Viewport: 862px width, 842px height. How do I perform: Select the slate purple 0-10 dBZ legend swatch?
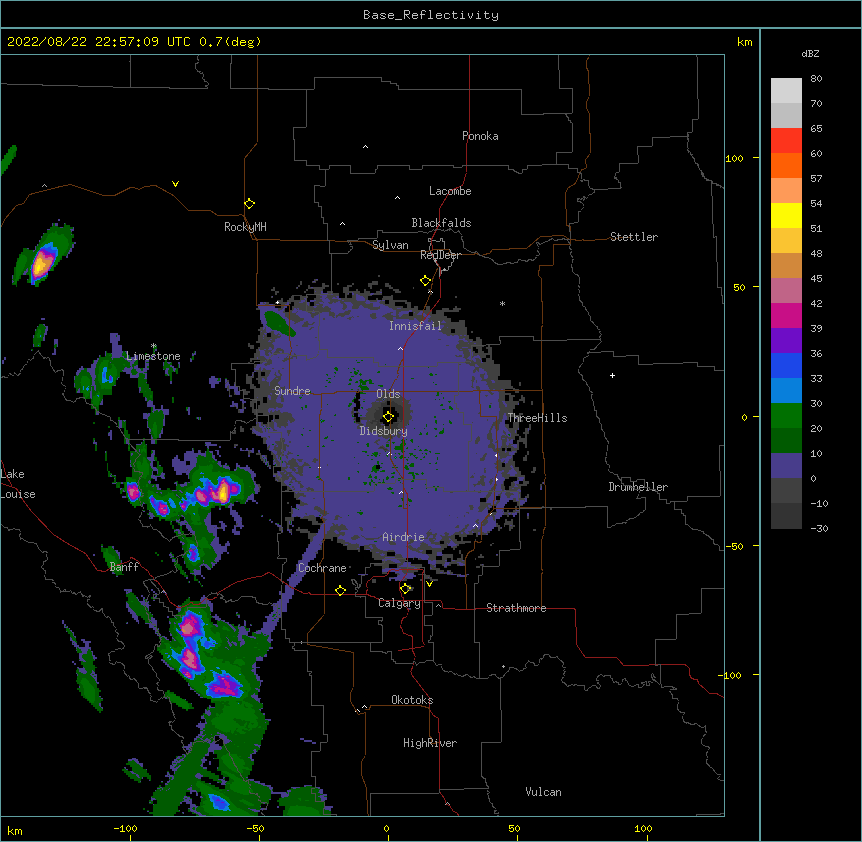tap(786, 466)
